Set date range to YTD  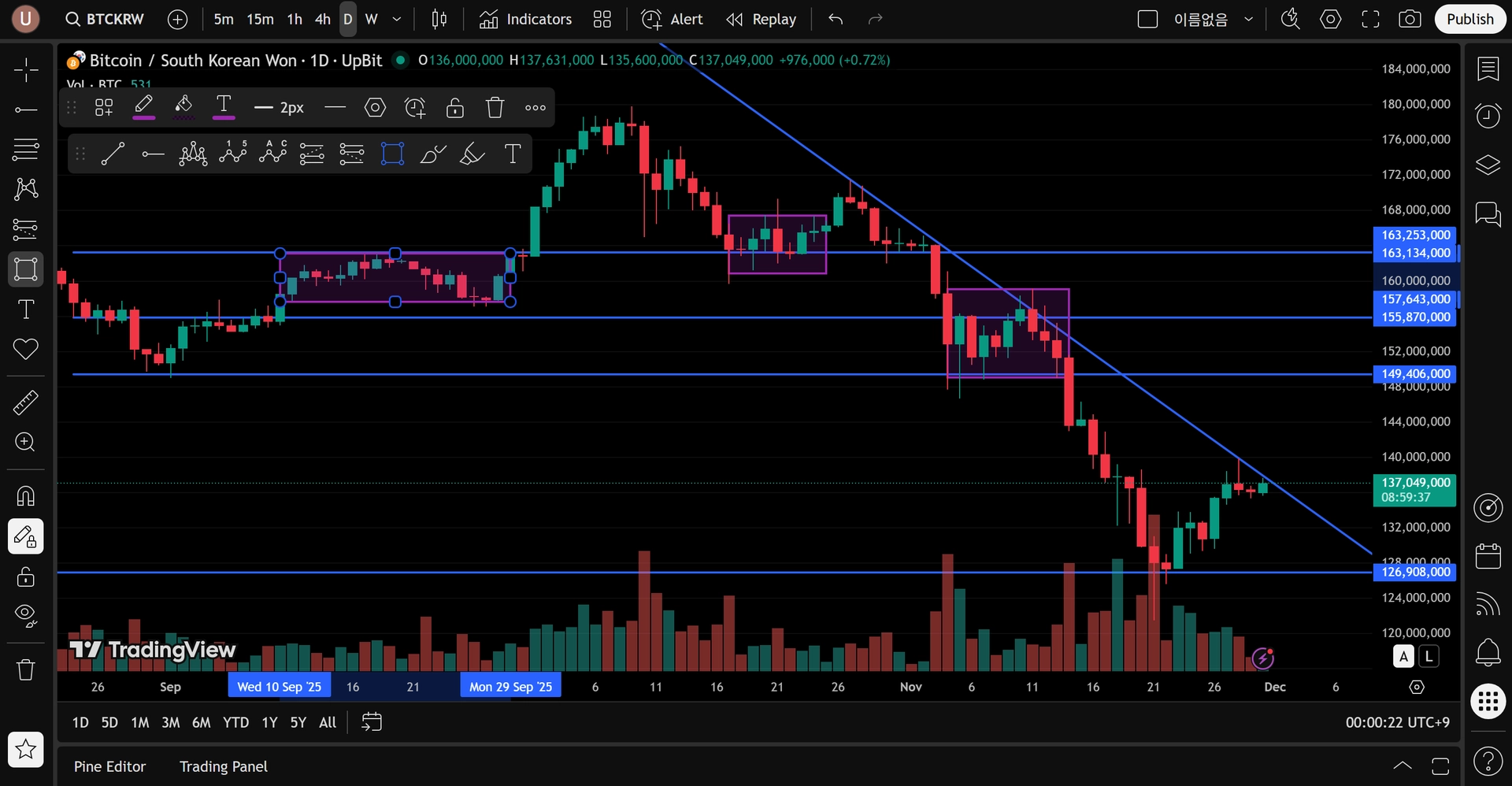tap(235, 722)
